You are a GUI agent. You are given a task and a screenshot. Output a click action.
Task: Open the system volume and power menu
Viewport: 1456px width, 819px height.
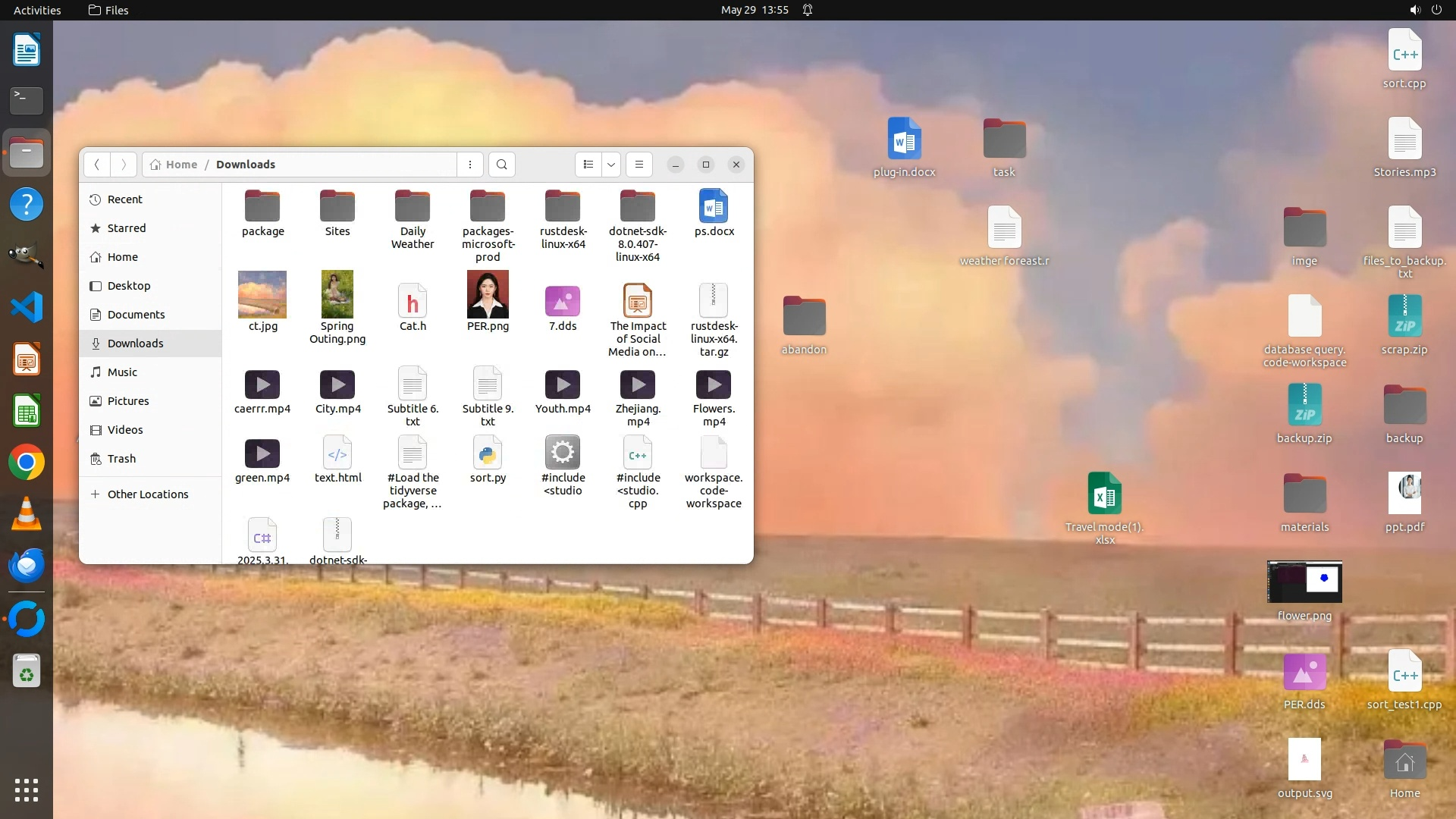[1425, 10]
